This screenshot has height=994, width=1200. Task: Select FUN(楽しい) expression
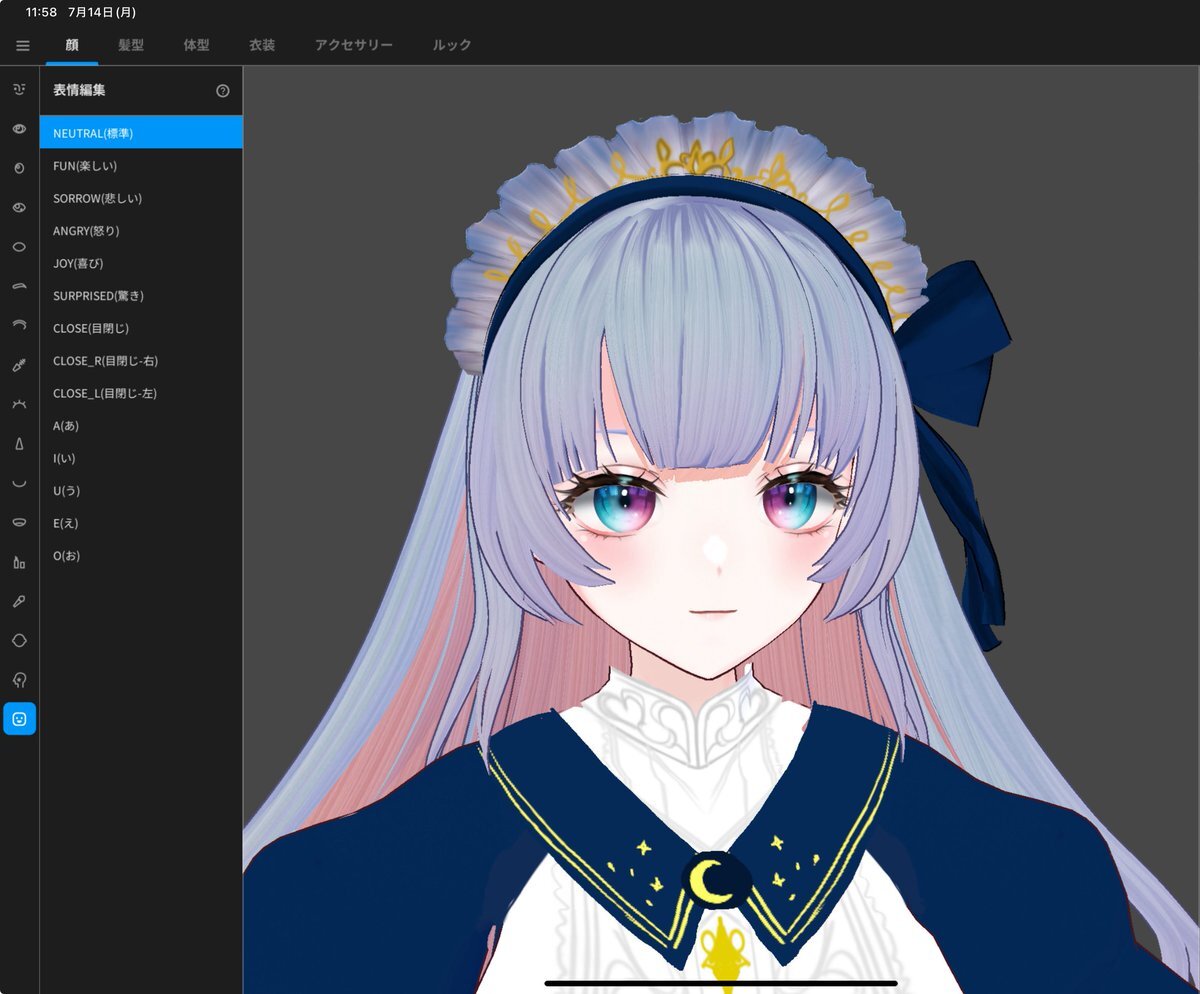tap(141, 165)
